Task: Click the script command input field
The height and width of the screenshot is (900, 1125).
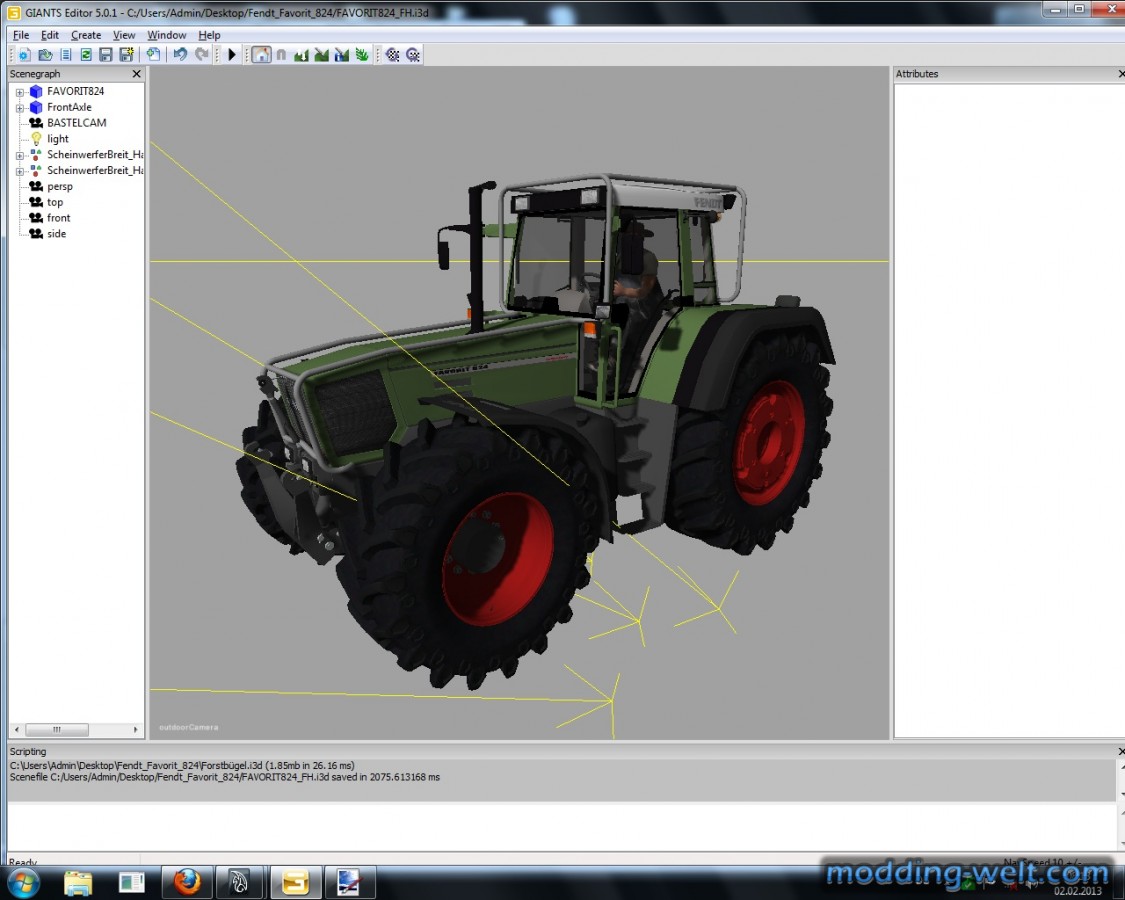Action: [x=560, y=826]
